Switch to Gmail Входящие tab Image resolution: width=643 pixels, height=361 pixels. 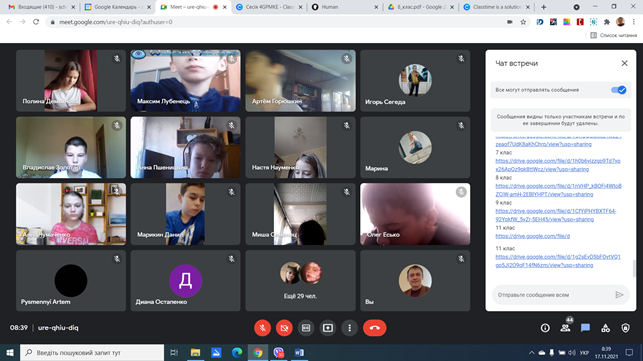pyautogui.click(x=41, y=7)
